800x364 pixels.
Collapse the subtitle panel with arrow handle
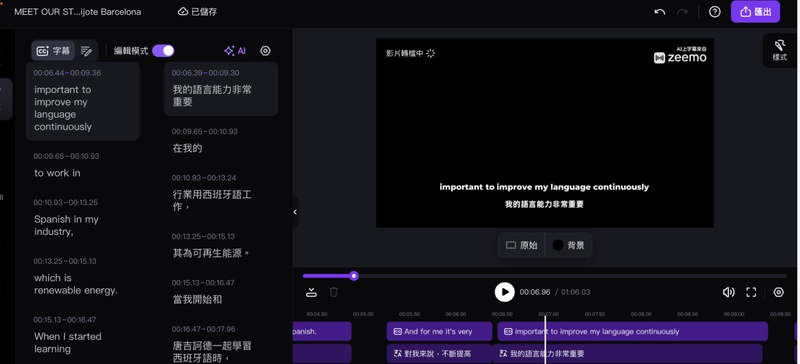point(295,212)
